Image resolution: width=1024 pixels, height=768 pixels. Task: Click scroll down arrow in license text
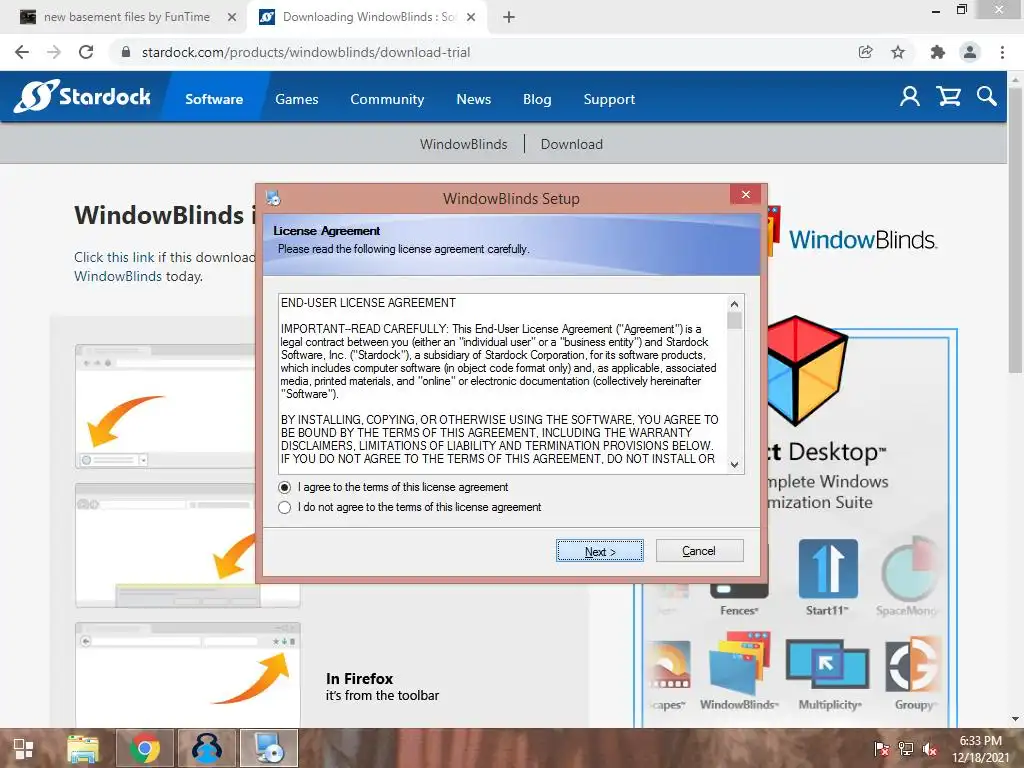tap(734, 464)
